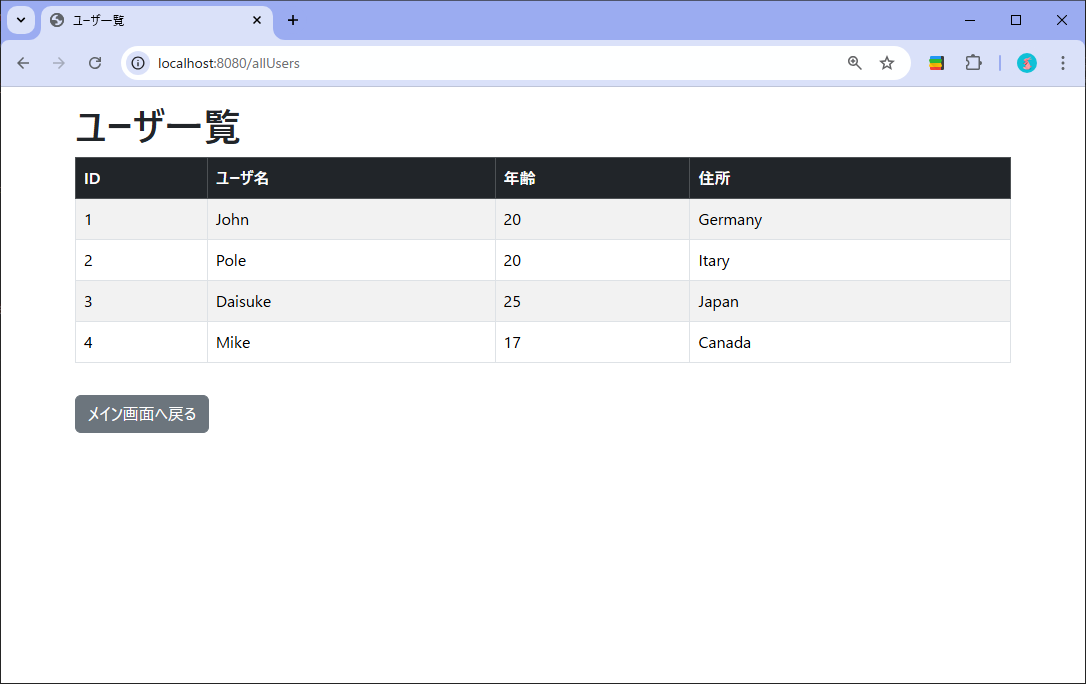Click the colorful extension icon in toolbar
Viewport: 1086px width, 684px height.
tap(936, 62)
